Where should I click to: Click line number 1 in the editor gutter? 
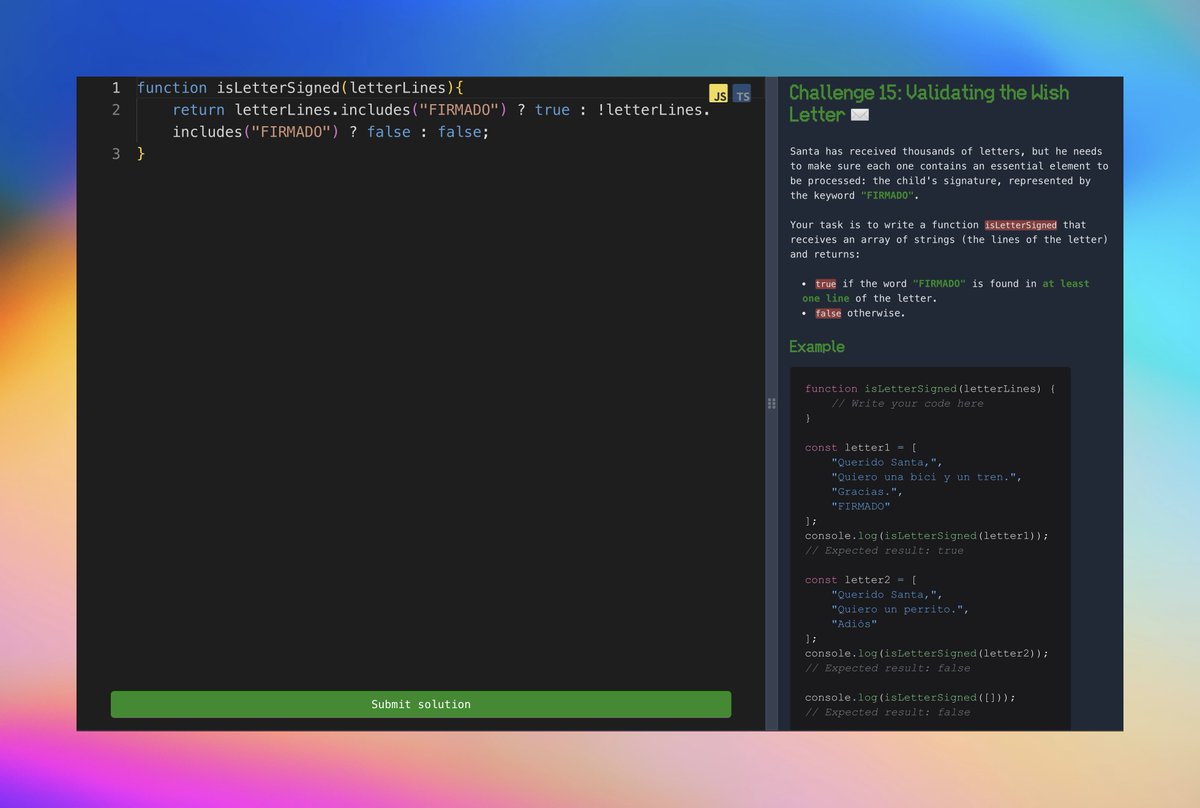pos(116,88)
